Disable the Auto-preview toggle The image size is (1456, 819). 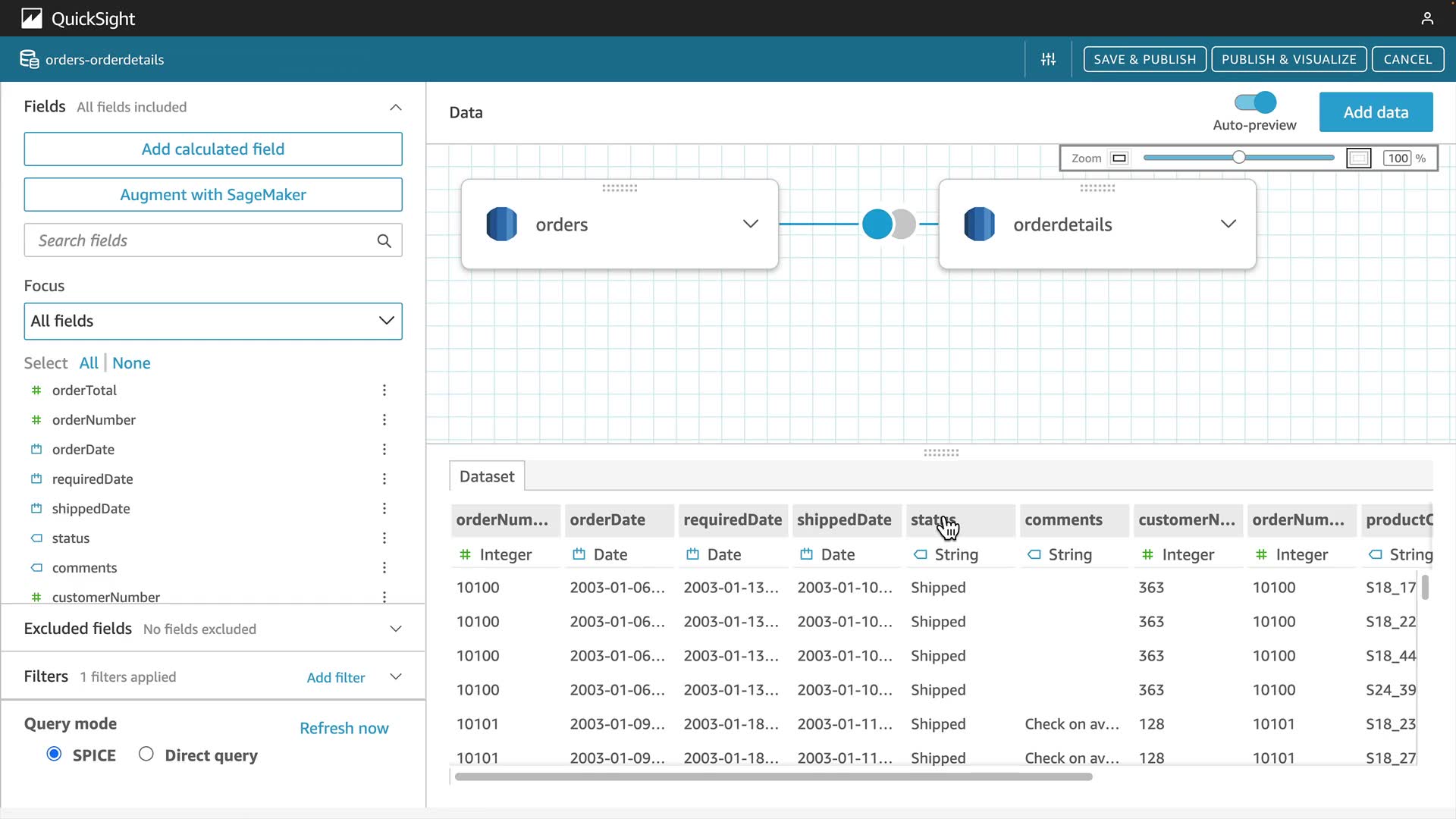tap(1255, 102)
